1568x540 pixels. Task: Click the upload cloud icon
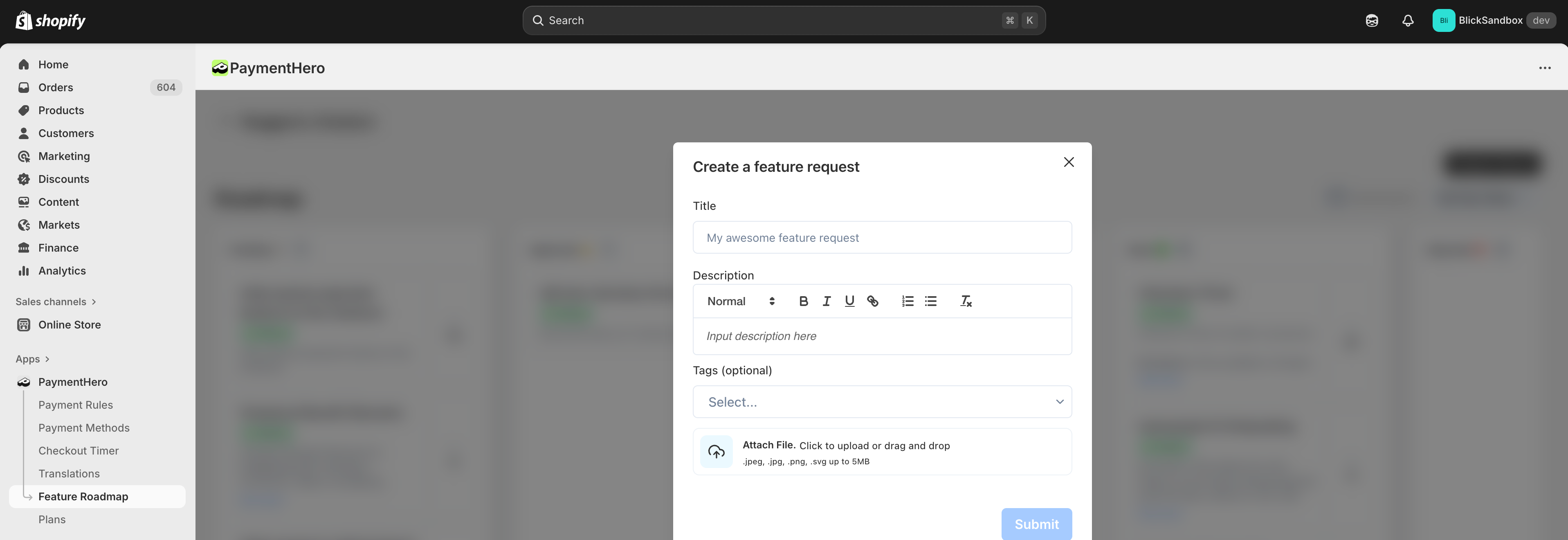717,452
